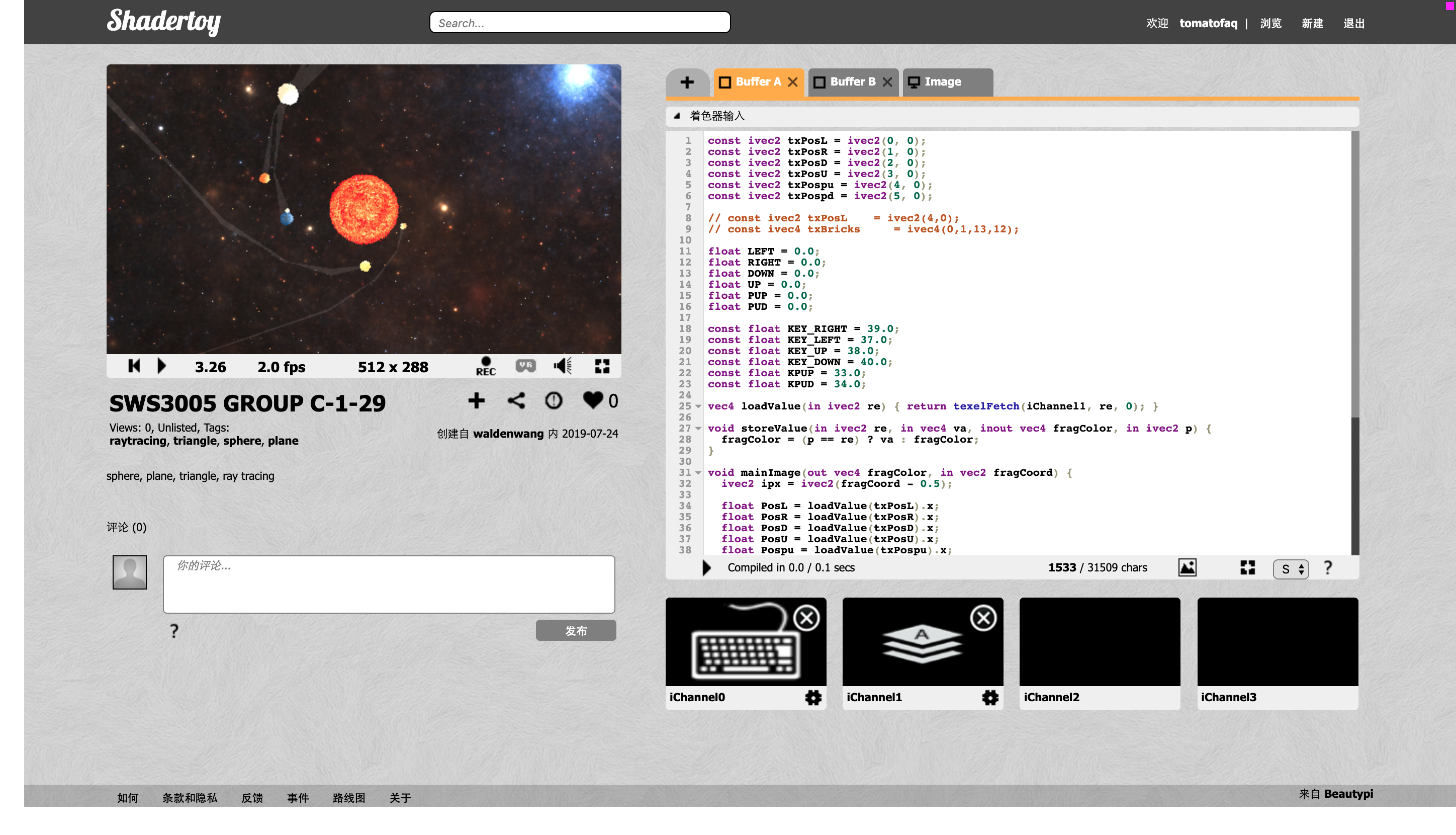Select the iChannel1 Buffer A thumbnail

[923, 642]
